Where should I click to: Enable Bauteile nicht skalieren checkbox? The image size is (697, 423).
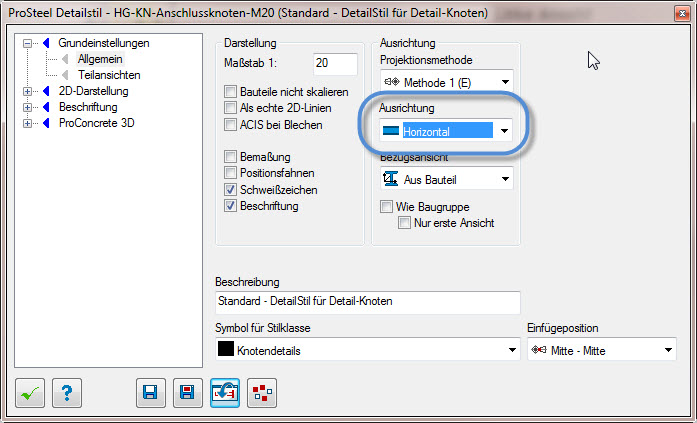(x=230, y=92)
